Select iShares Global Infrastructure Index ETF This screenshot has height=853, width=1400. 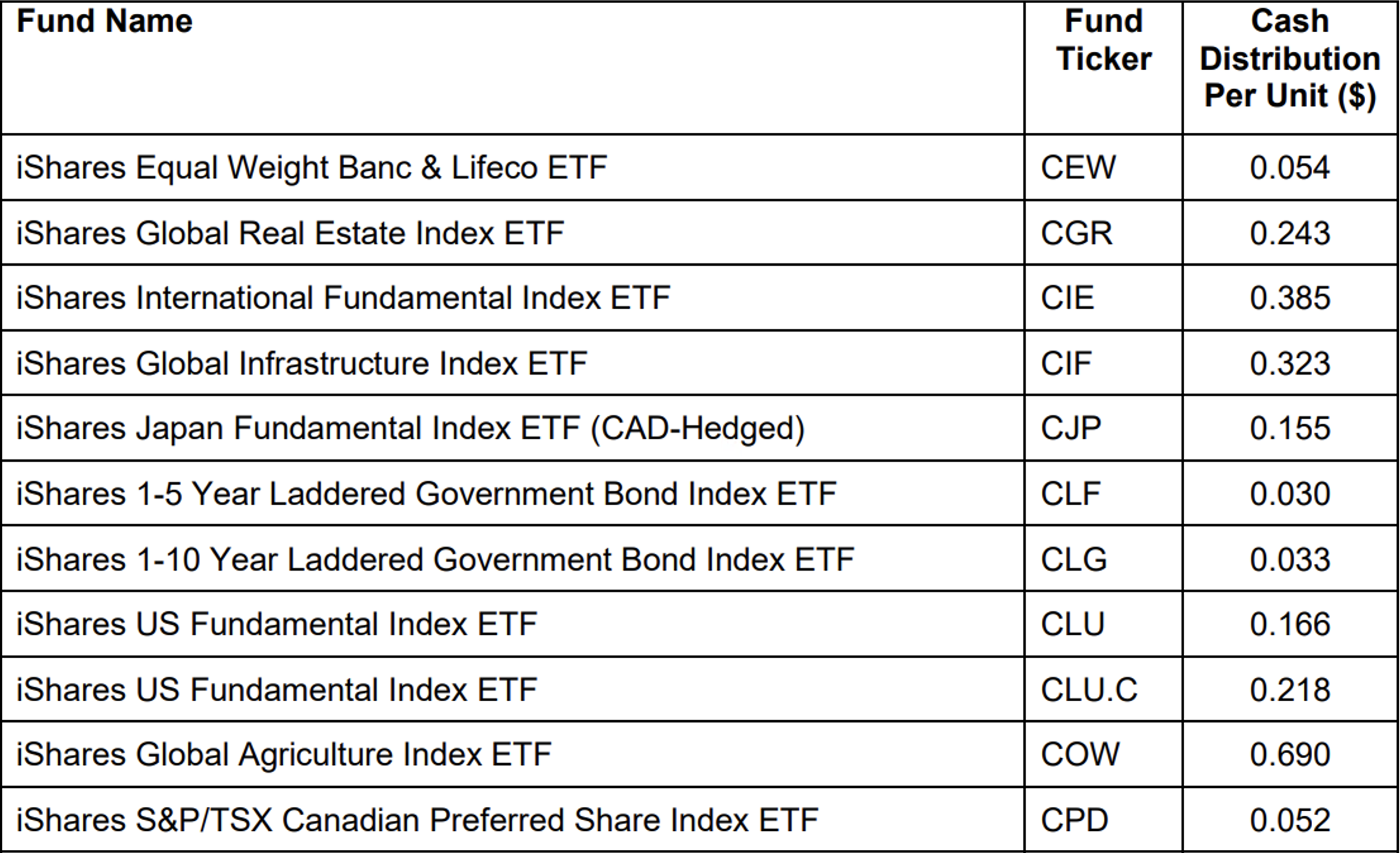pyautogui.click(x=301, y=364)
